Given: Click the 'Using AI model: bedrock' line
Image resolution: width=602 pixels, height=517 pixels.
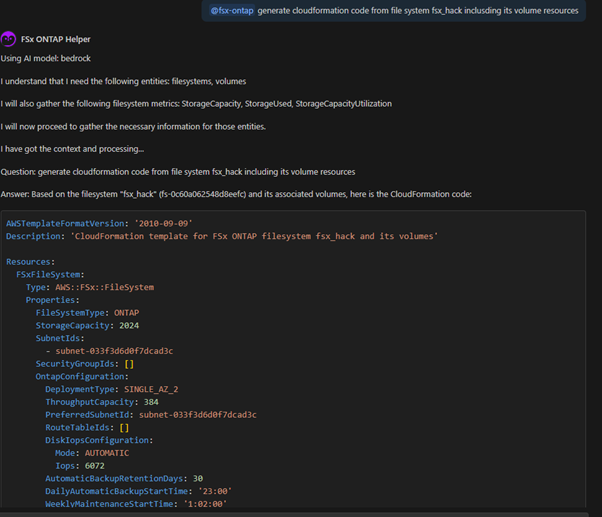Looking at the screenshot, I should pos(46,58).
